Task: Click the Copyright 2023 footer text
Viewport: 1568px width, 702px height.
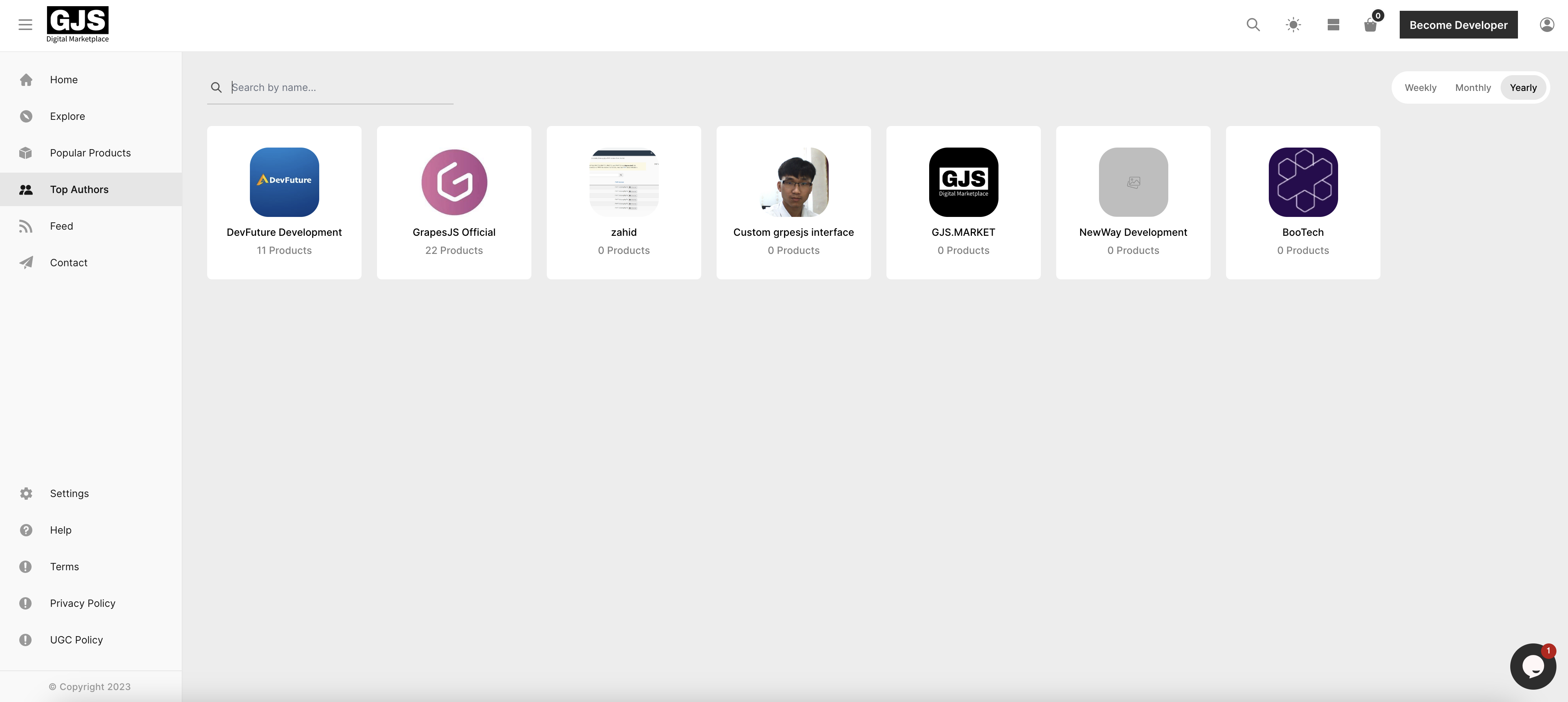Action: click(x=89, y=686)
